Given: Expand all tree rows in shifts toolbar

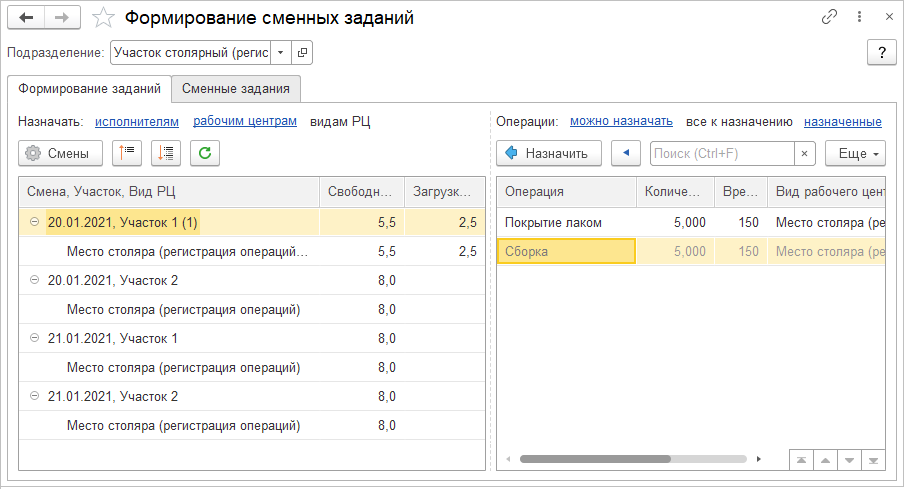Looking at the screenshot, I should (x=166, y=153).
